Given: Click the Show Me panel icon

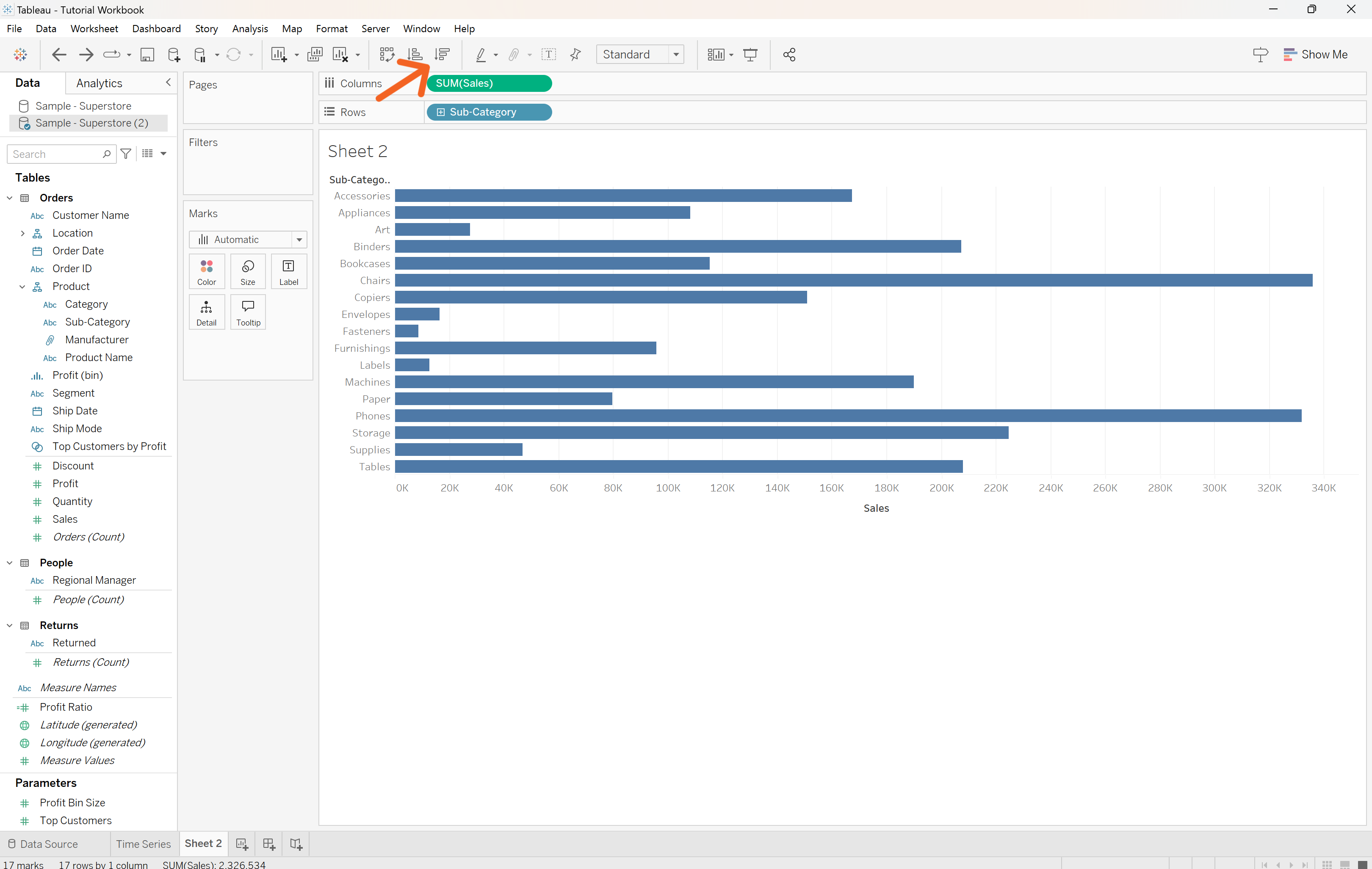Looking at the screenshot, I should (1291, 54).
